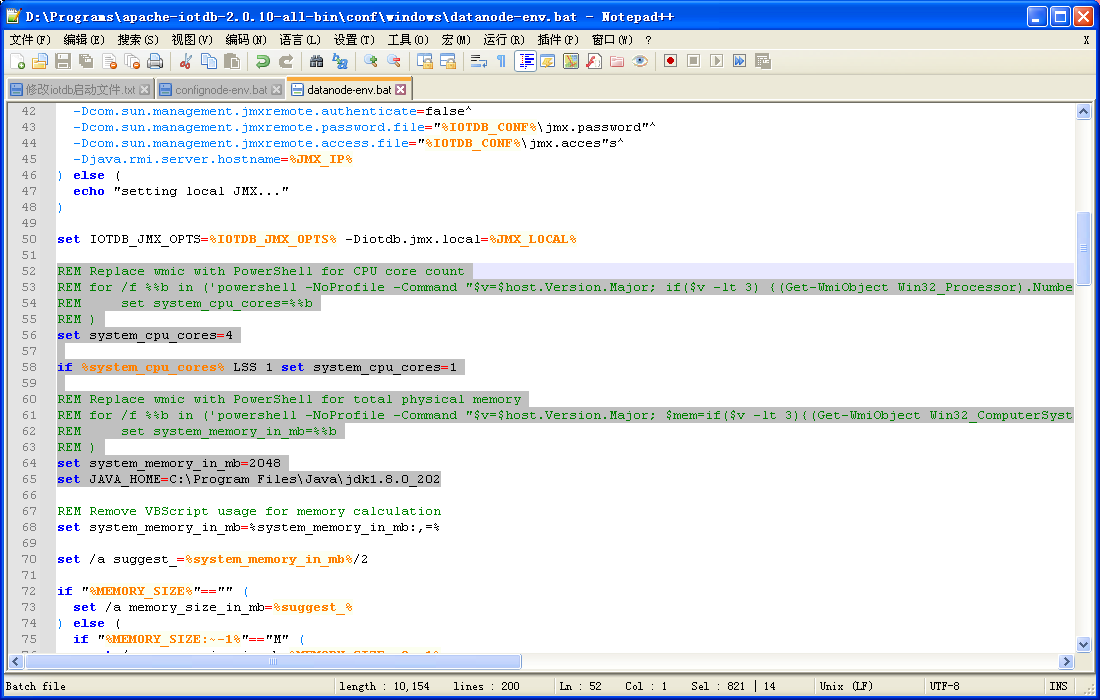This screenshot has height=700, width=1100.
Task: Open Find dialog with binoculars icon
Action: point(316,62)
